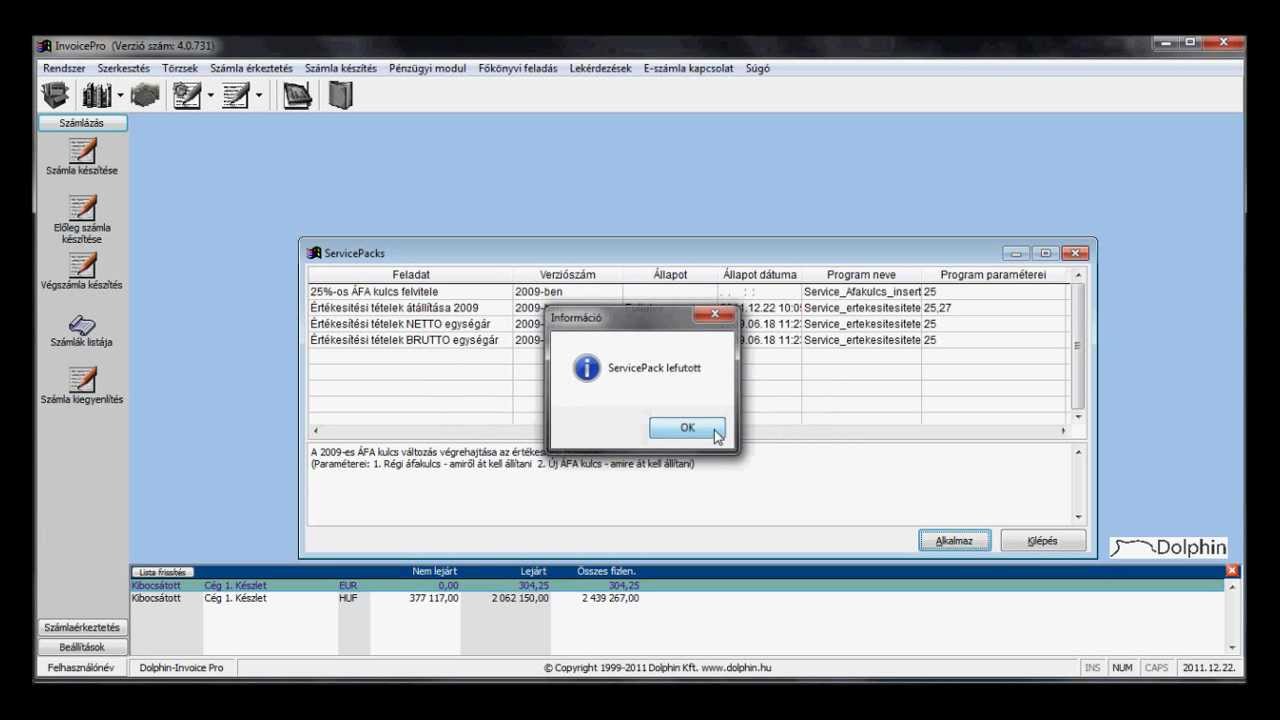
Task: Click the InvoicePro app icon in the title bar
Action: 44,46
